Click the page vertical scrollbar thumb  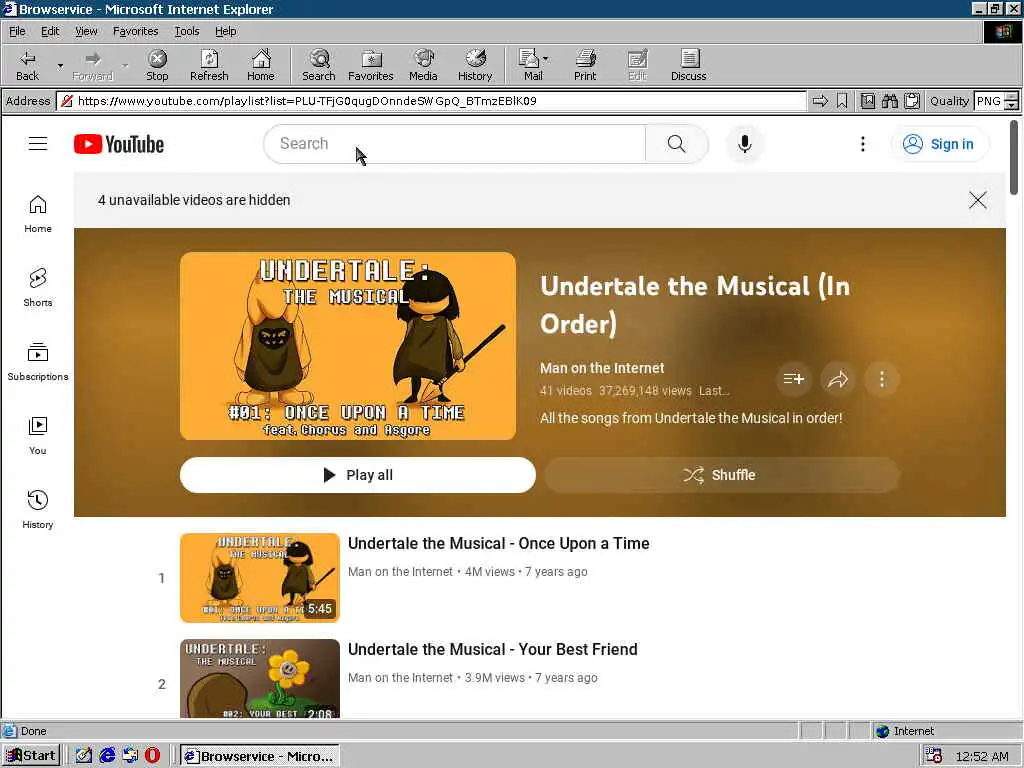(x=1014, y=157)
